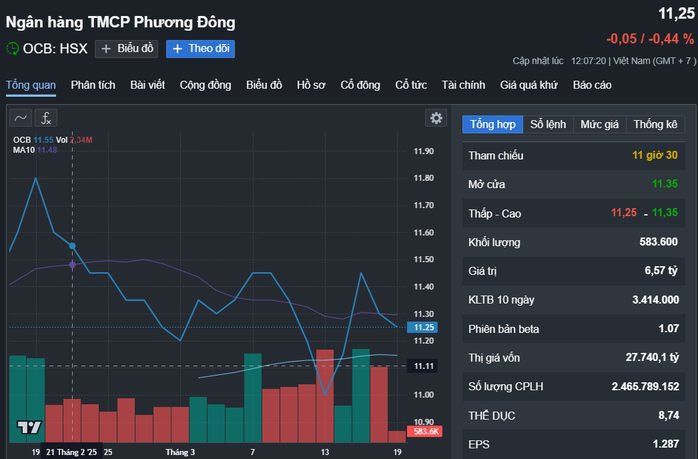The height and width of the screenshot is (459, 698).
Task: Go to Cộng đồng tab
Action: click(205, 85)
